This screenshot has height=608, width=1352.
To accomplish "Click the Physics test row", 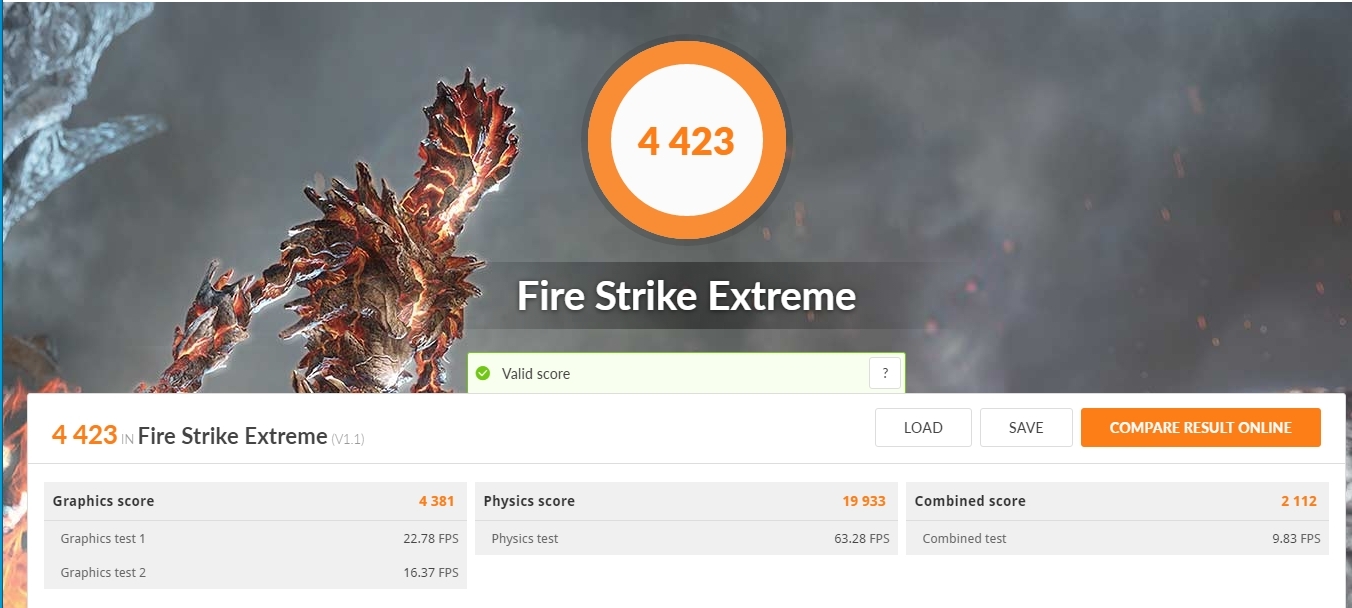I will 686,538.
